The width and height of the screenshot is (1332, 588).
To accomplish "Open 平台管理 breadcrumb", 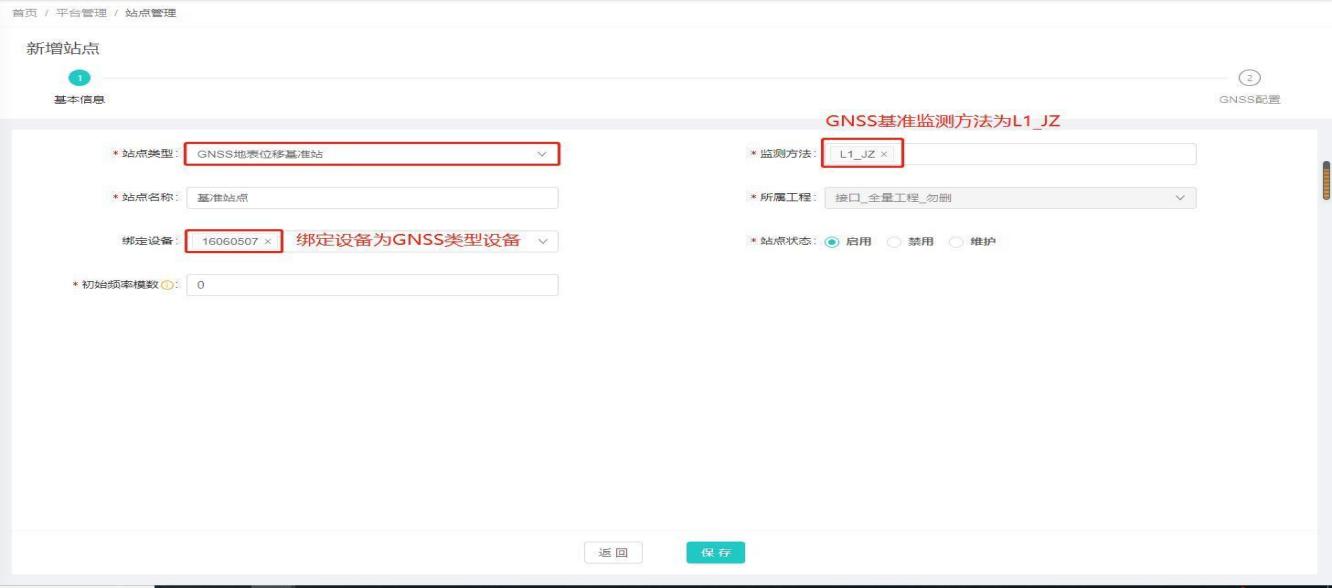I will coord(81,11).
